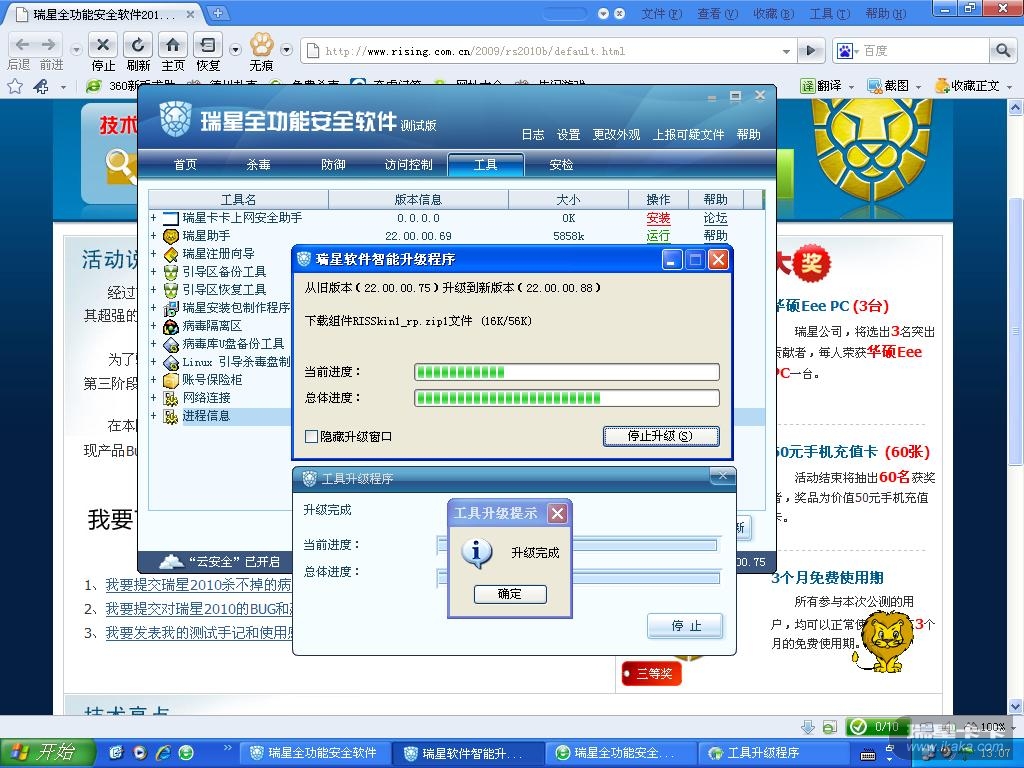Click the info icon in 工具升级提示 dialog
The image size is (1024, 768).
(476, 553)
